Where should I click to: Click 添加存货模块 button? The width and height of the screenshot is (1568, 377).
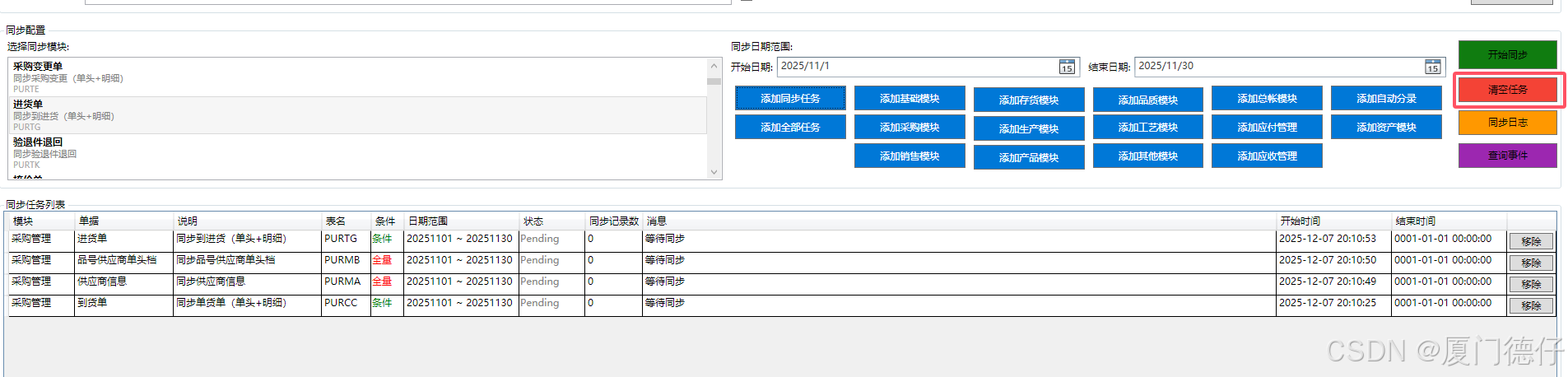click(x=1029, y=100)
